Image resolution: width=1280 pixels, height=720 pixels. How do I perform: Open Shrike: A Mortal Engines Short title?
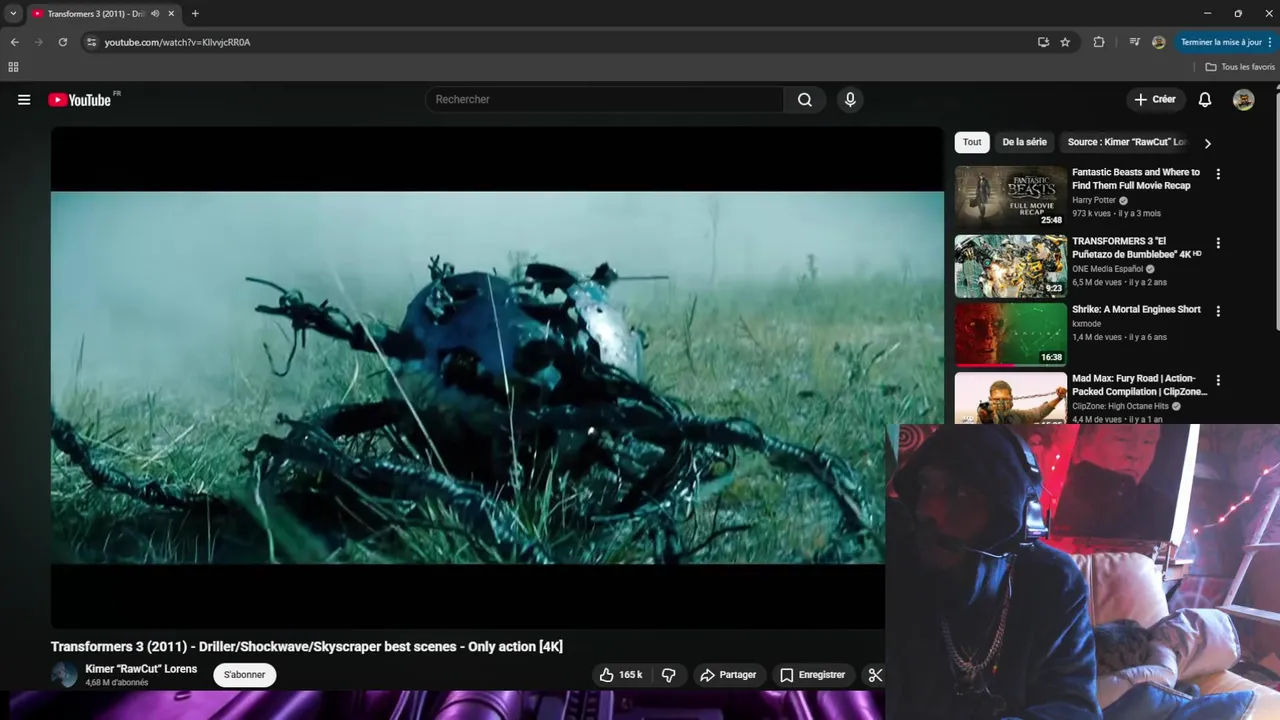[x=1136, y=309]
